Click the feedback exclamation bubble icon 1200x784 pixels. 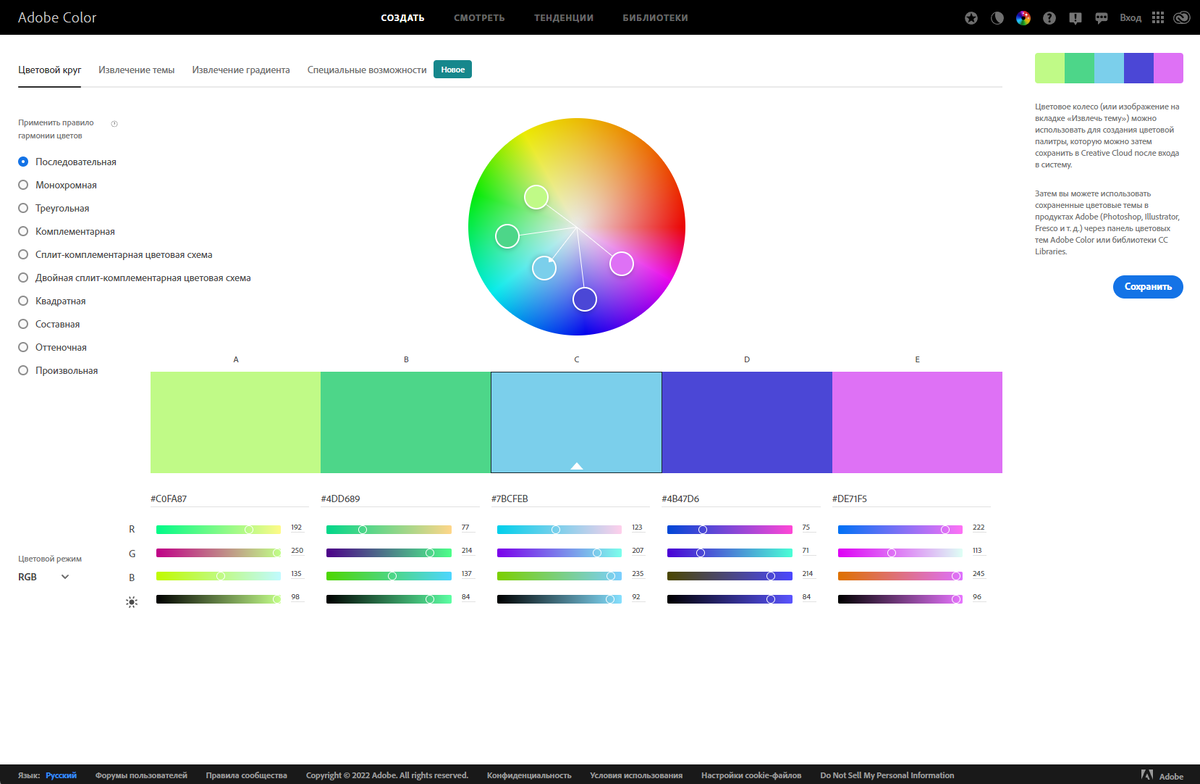(x=1075, y=18)
